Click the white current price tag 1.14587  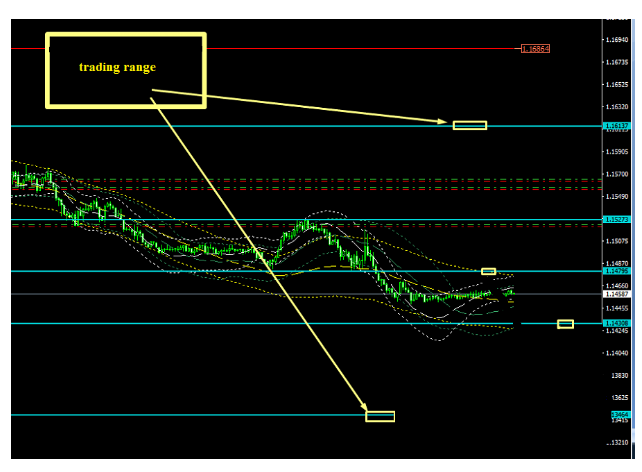618,294
